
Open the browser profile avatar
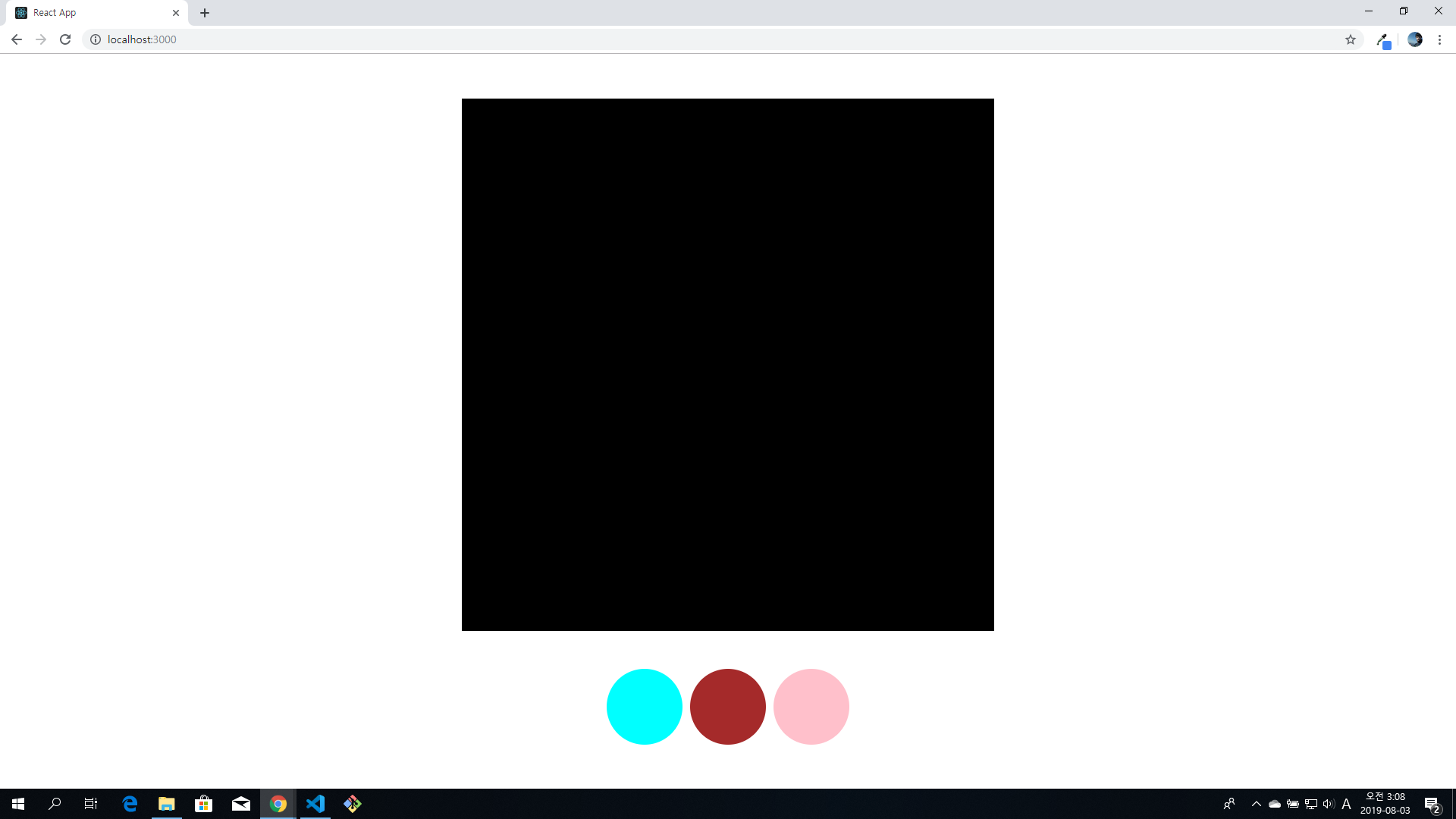pyautogui.click(x=1414, y=39)
